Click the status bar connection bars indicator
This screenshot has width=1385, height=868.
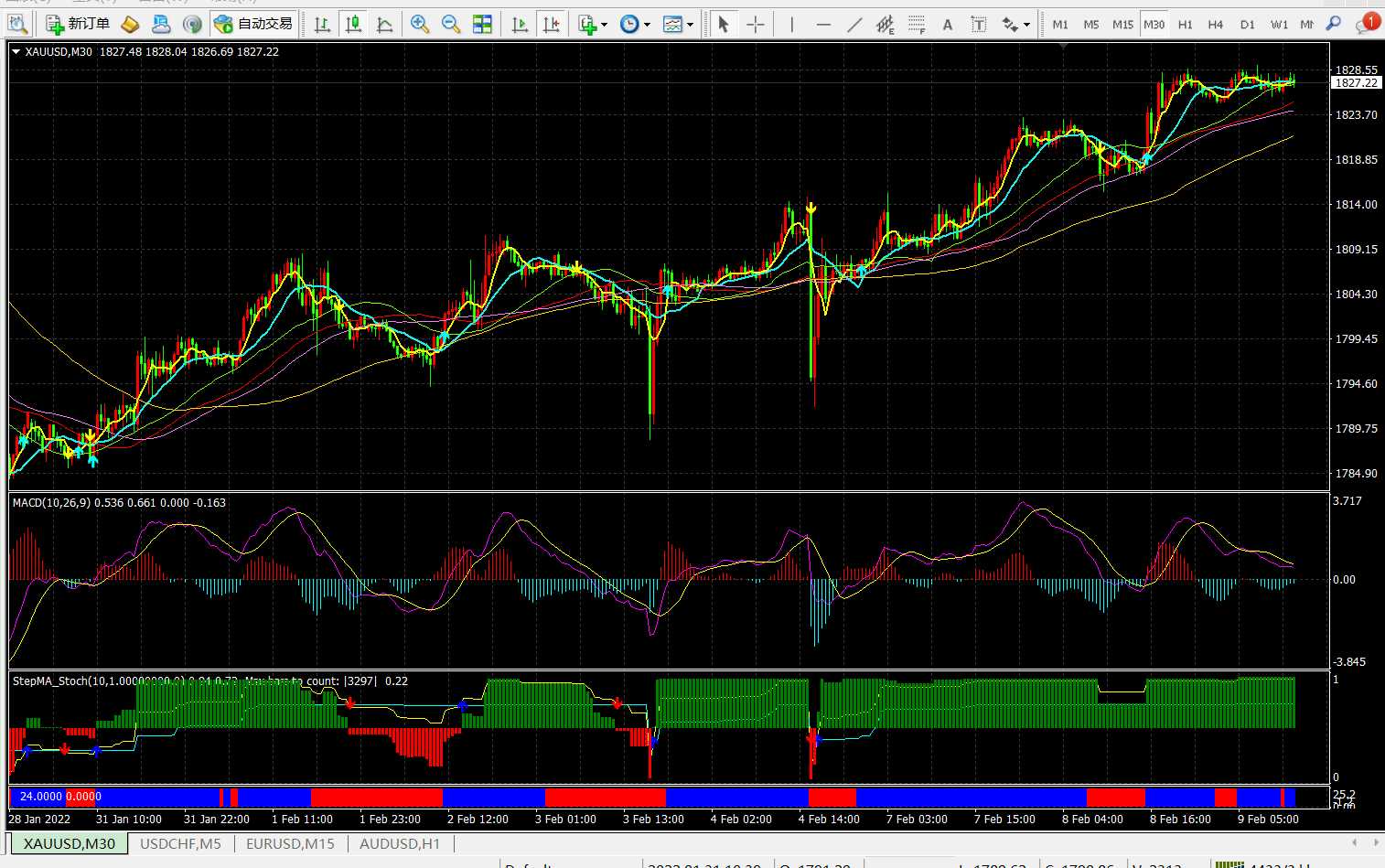[1229, 863]
